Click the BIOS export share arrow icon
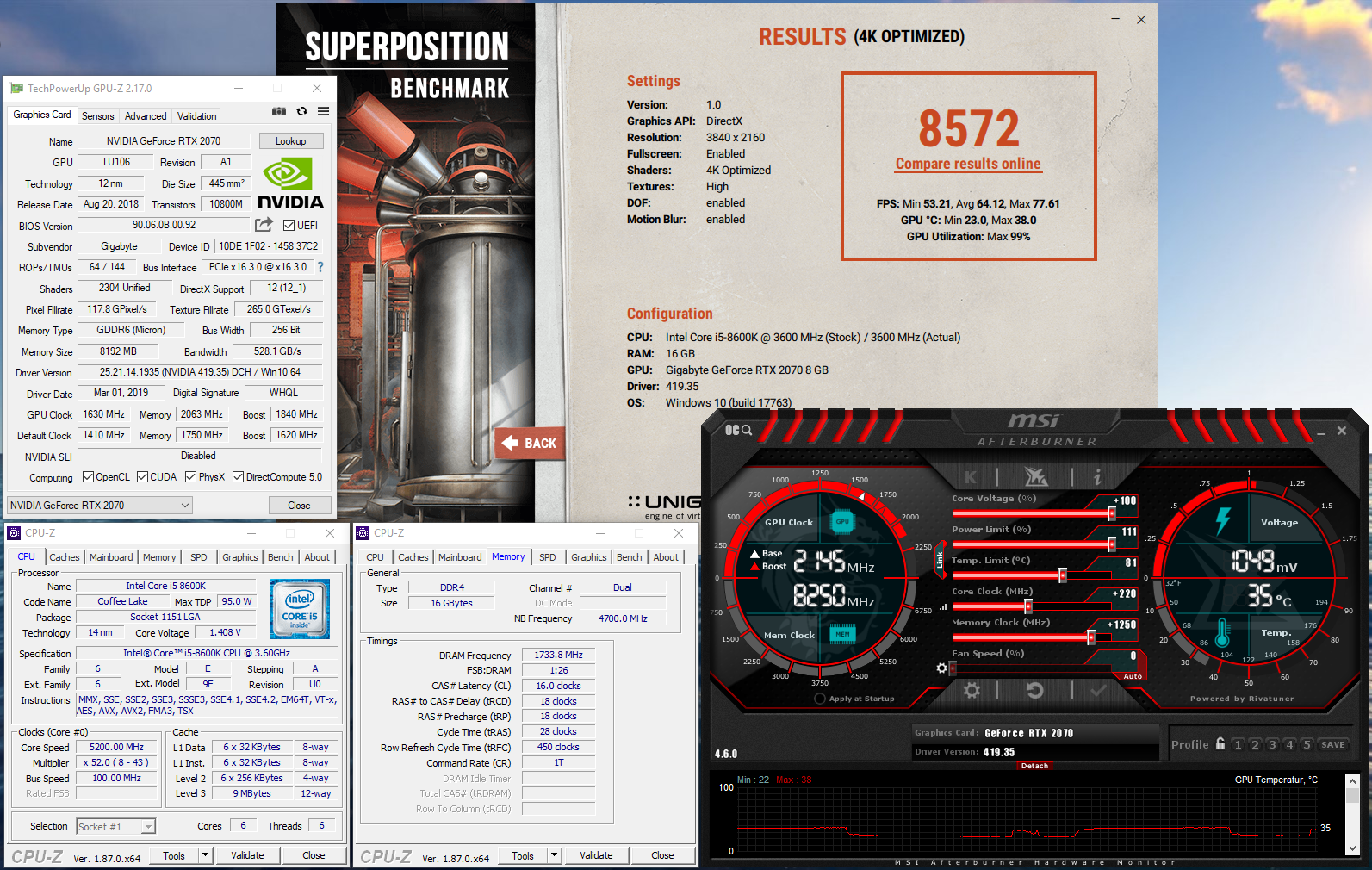Image resolution: width=1372 pixels, height=870 pixels. [264, 225]
